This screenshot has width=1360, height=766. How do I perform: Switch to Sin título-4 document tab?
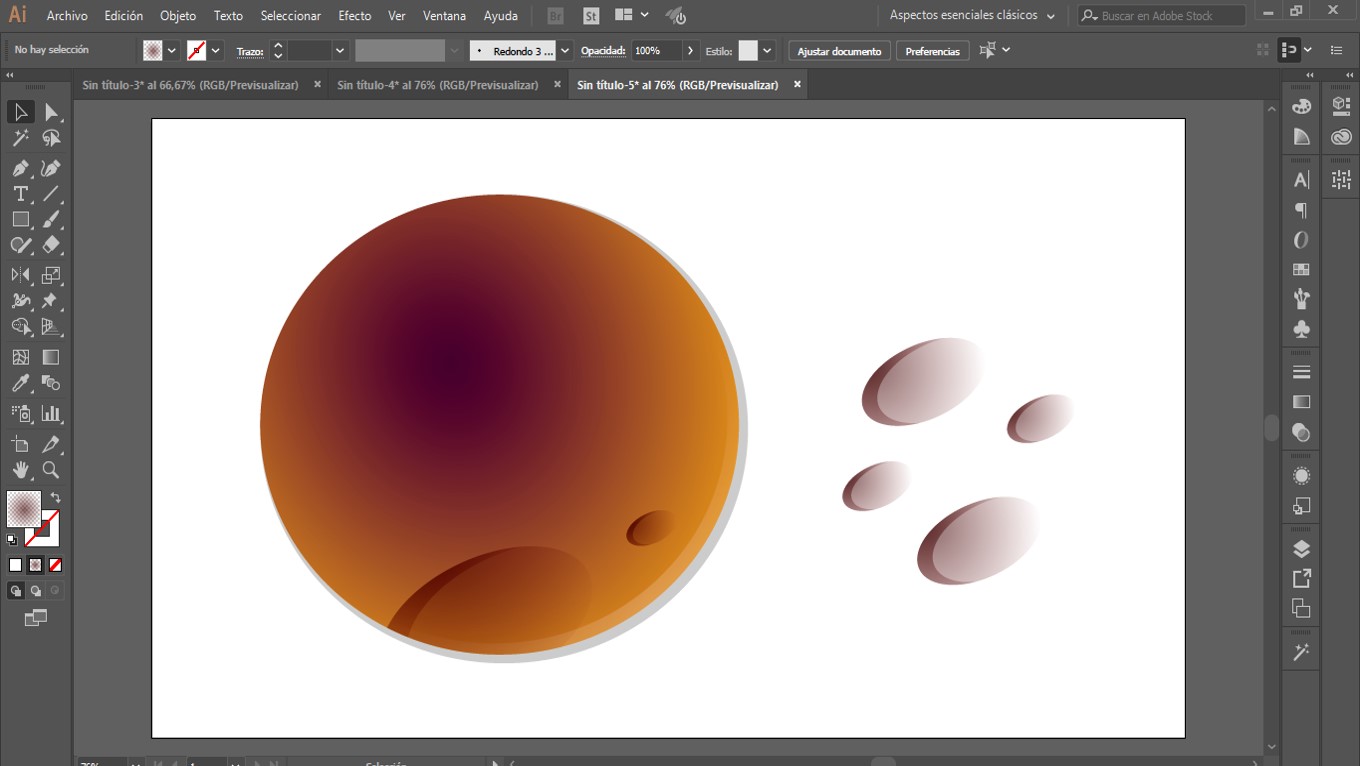[438, 85]
